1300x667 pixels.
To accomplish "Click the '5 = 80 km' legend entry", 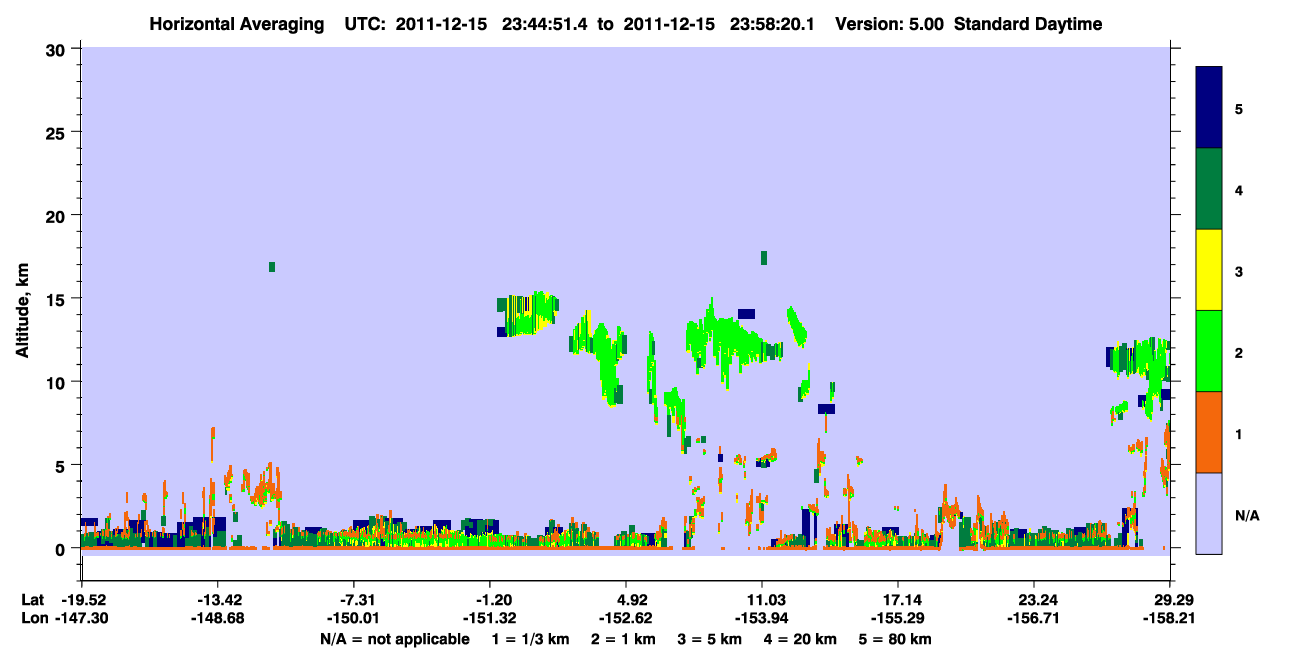I will pyautogui.click(x=896, y=639).
